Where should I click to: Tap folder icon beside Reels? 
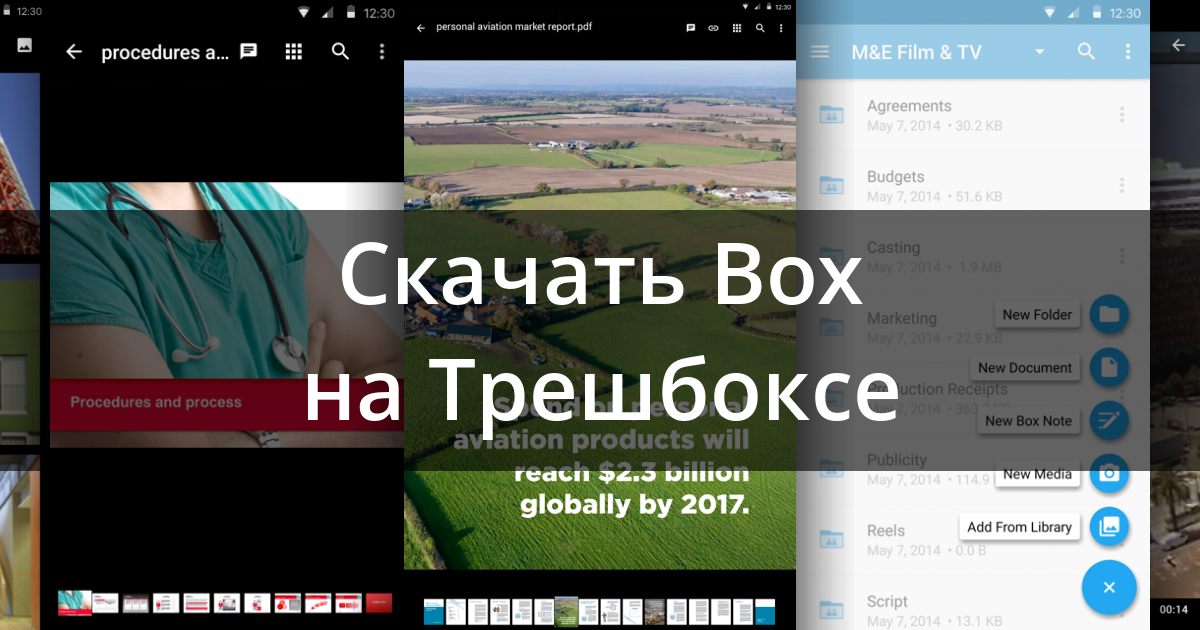(x=831, y=541)
